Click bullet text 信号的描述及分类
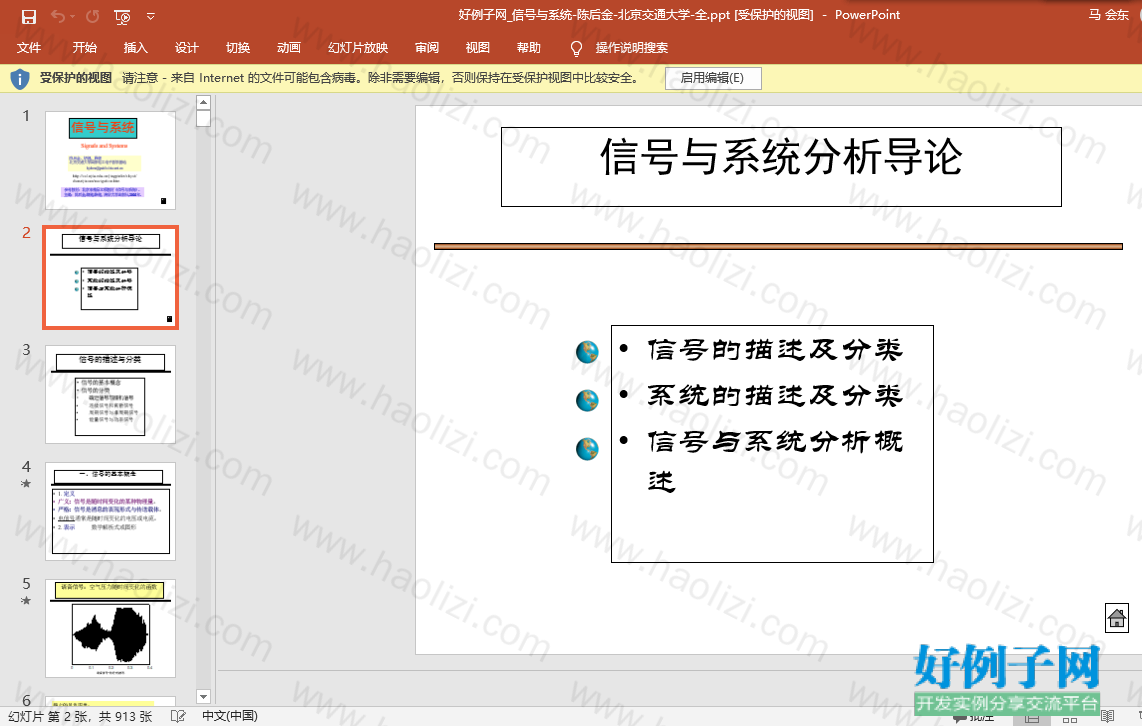The height and width of the screenshot is (726, 1142). pos(776,350)
